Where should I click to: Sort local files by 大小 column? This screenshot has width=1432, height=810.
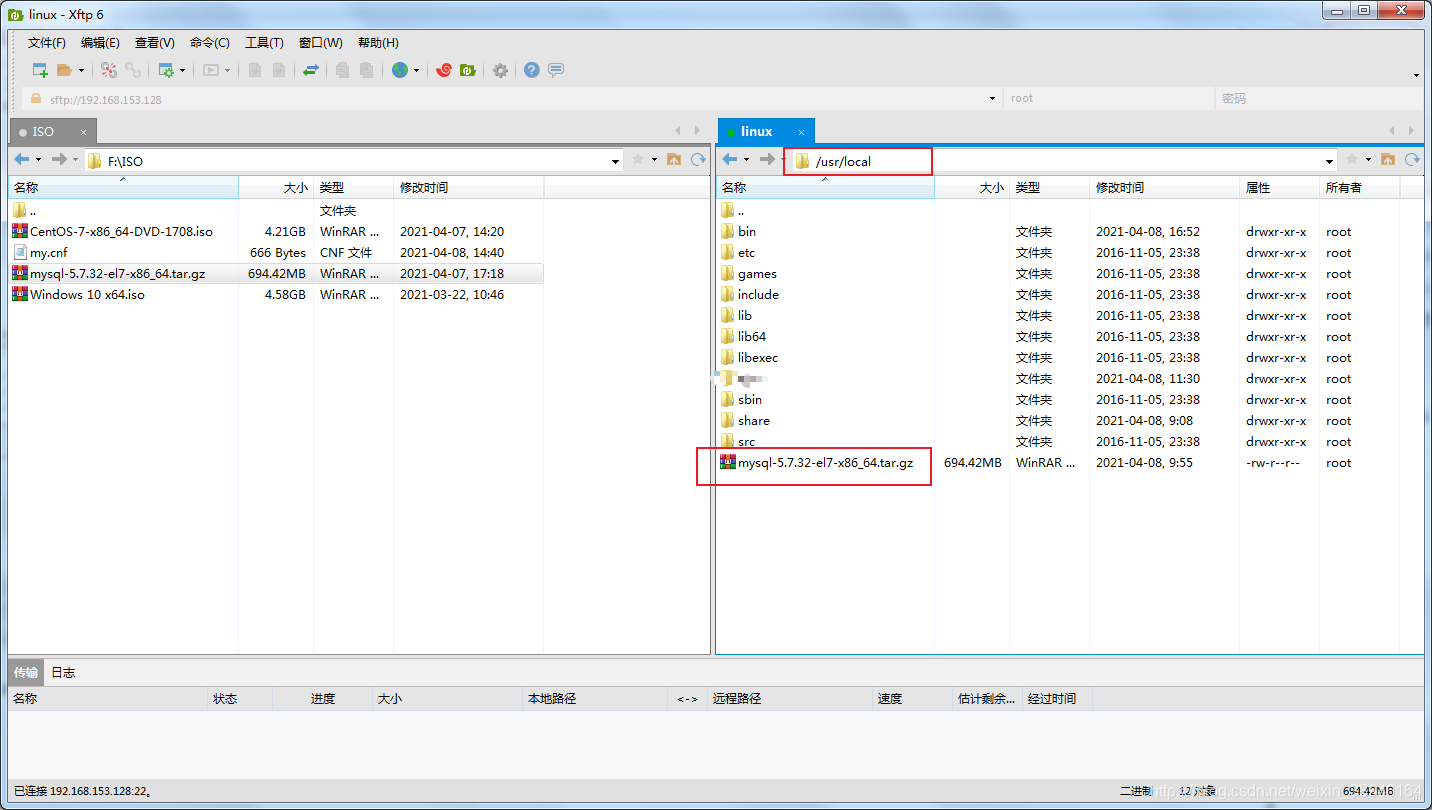click(276, 188)
